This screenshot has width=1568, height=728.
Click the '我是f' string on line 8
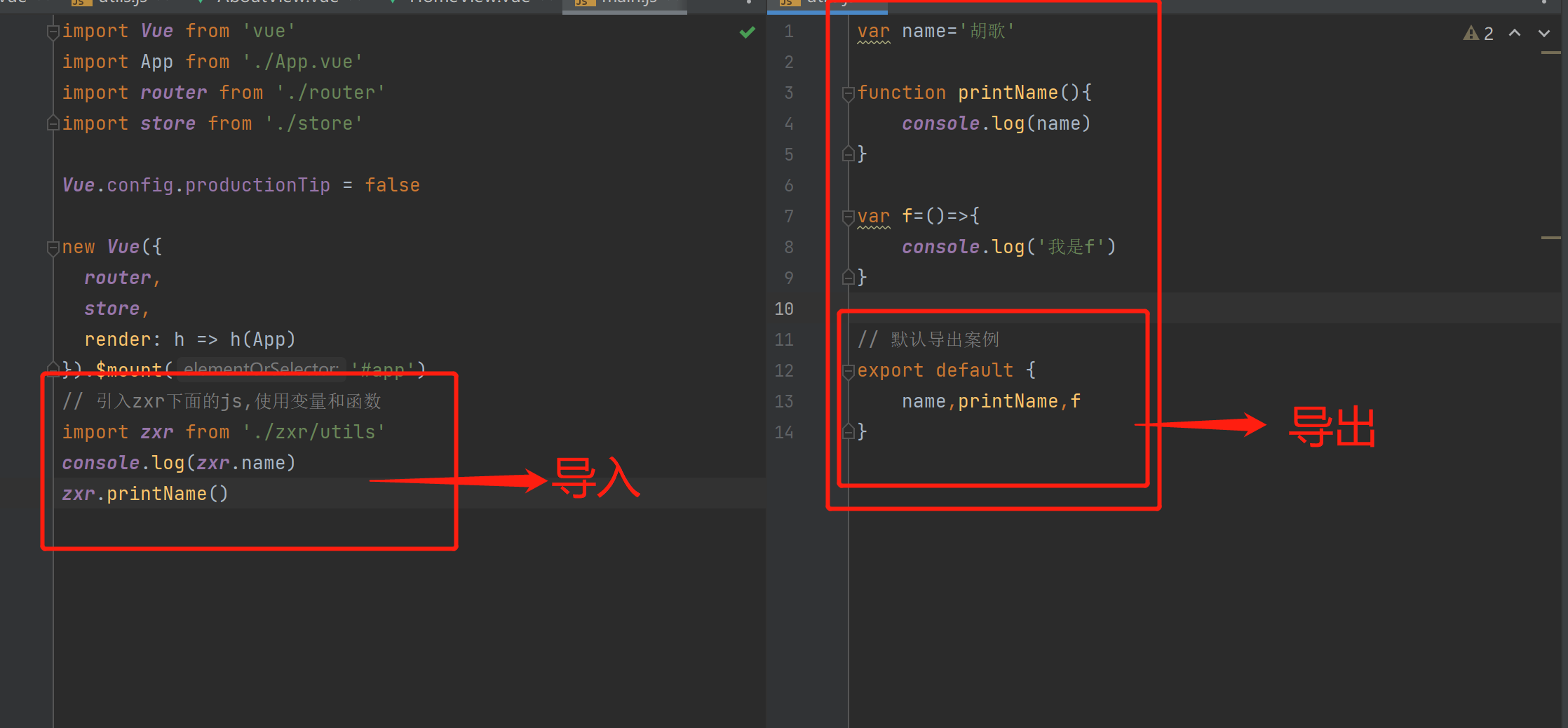[x=1071, y=248]
